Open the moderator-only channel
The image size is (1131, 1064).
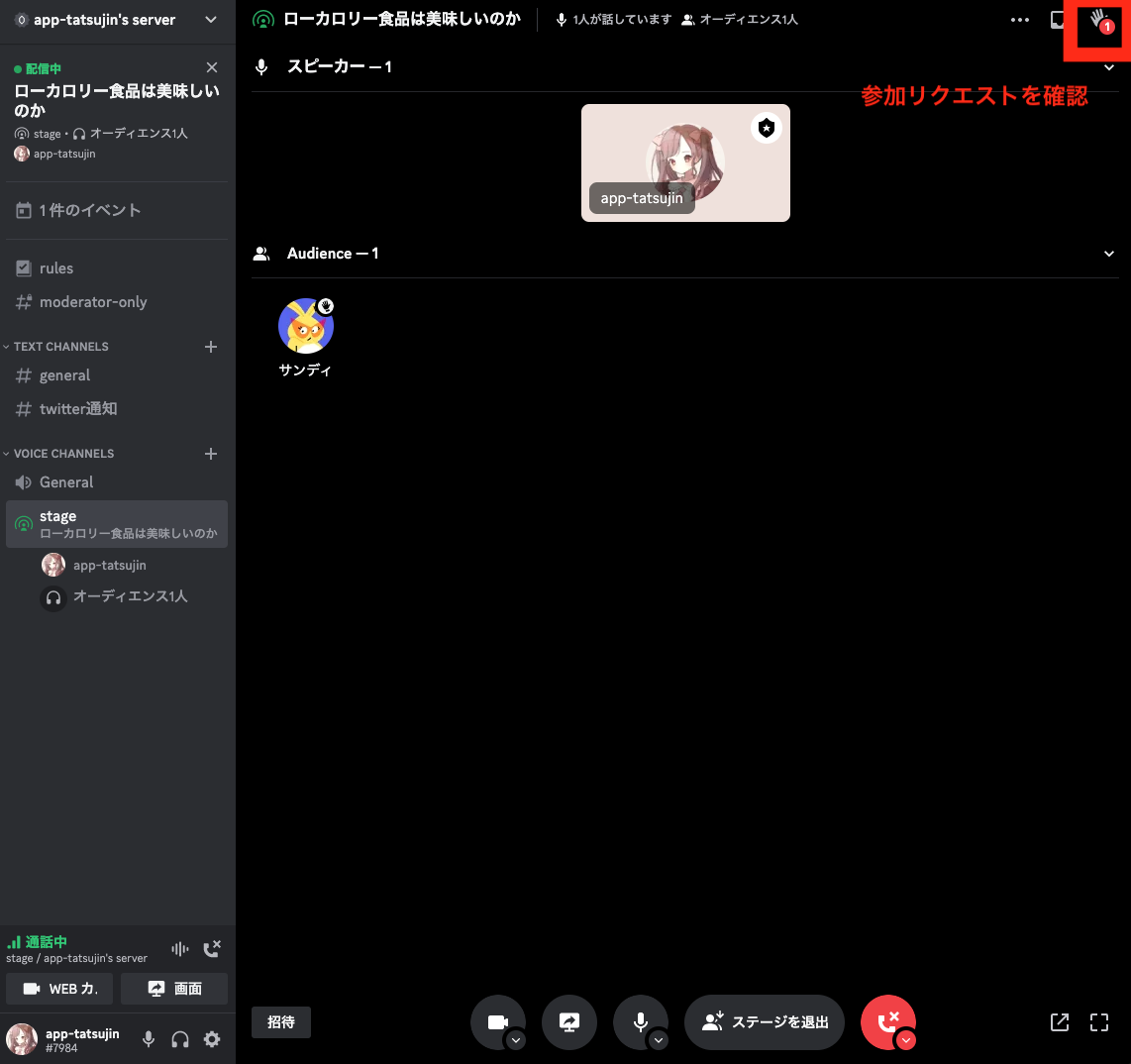(x=95, y=301)
